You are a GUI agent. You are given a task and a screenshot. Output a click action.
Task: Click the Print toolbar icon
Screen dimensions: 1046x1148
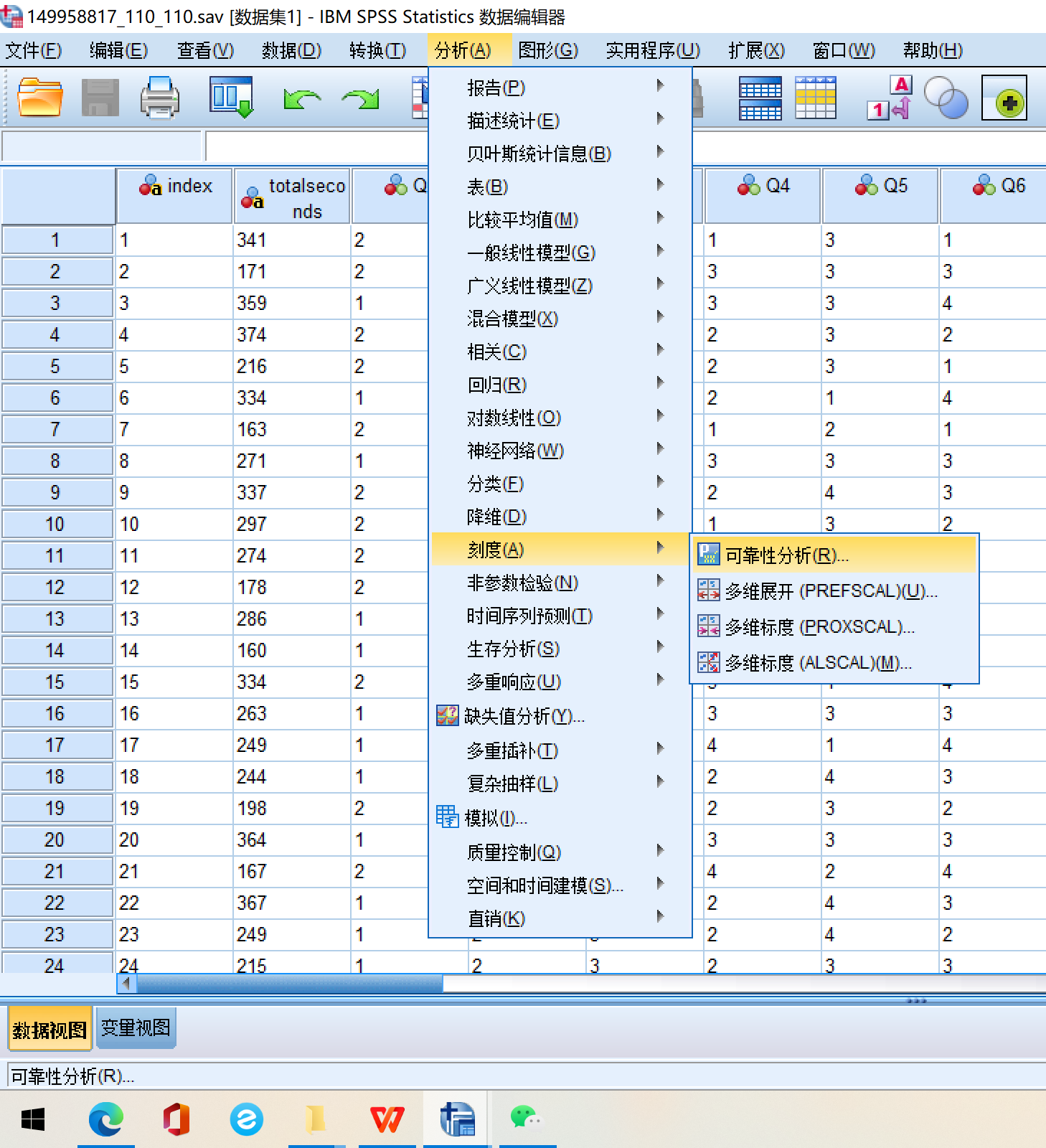click(x=159, y=98)
